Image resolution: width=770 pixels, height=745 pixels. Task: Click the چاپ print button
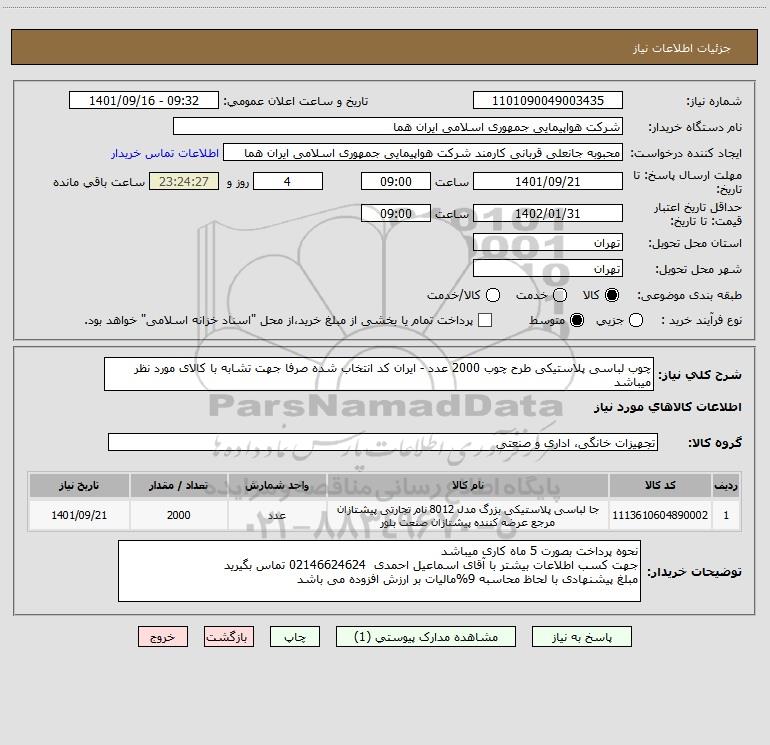[x=295, y=637]
